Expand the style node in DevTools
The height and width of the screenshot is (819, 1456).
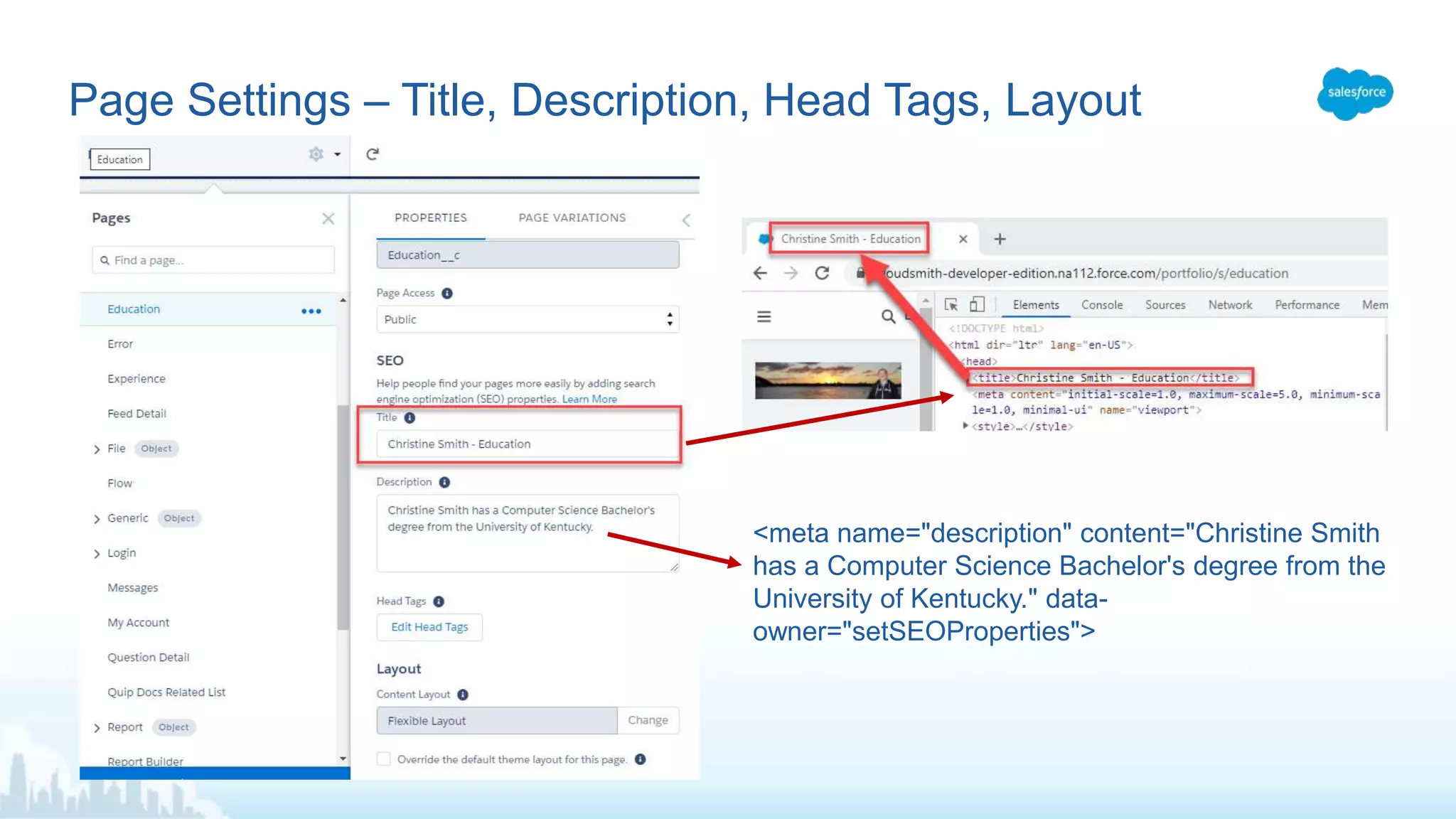965,426
